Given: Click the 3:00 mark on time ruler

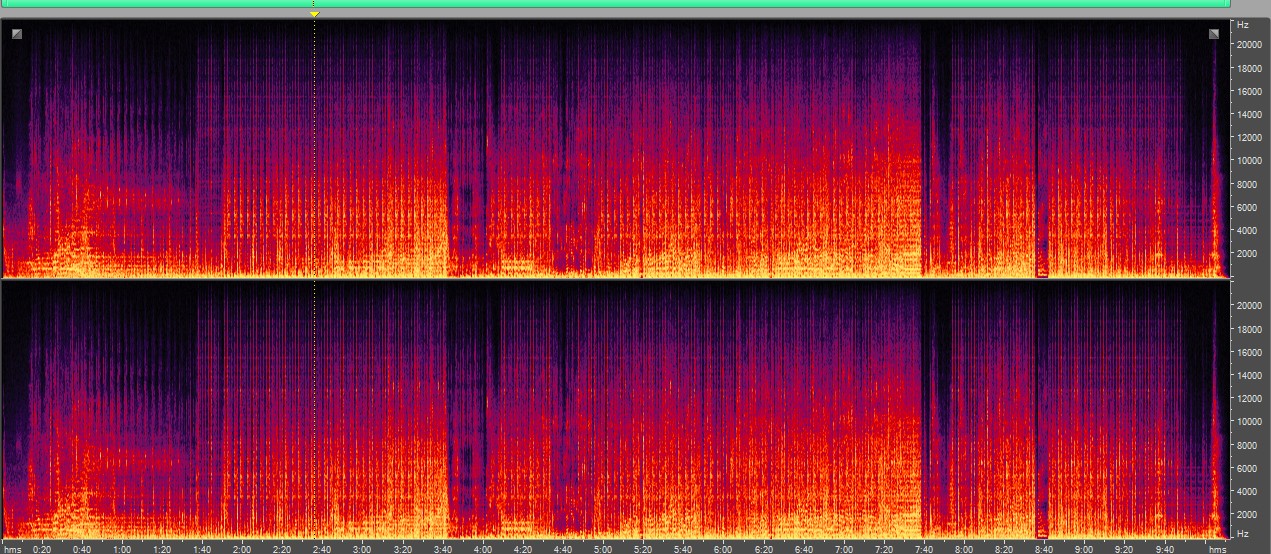Looking at the screenshot, I should (362, 549).
